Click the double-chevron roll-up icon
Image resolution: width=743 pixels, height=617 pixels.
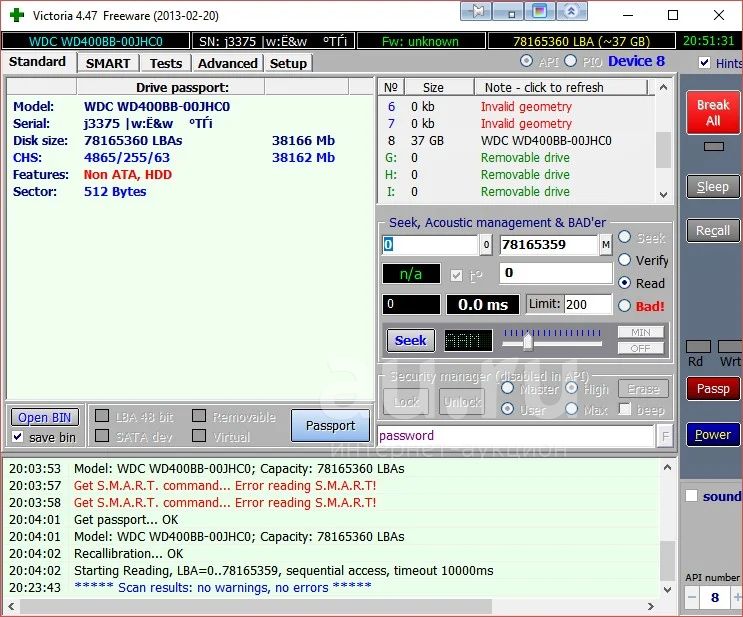pos(572,11)
